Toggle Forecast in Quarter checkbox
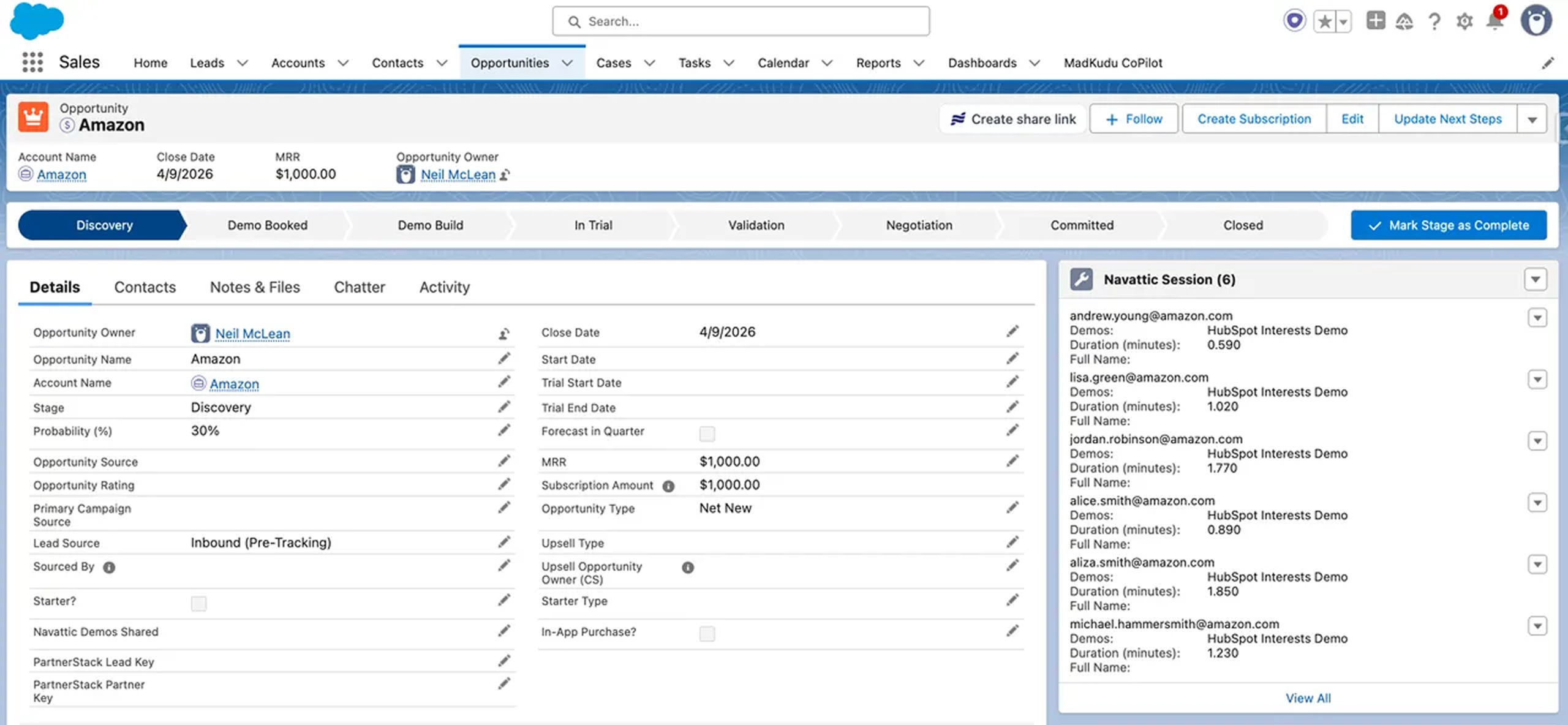 707,434
